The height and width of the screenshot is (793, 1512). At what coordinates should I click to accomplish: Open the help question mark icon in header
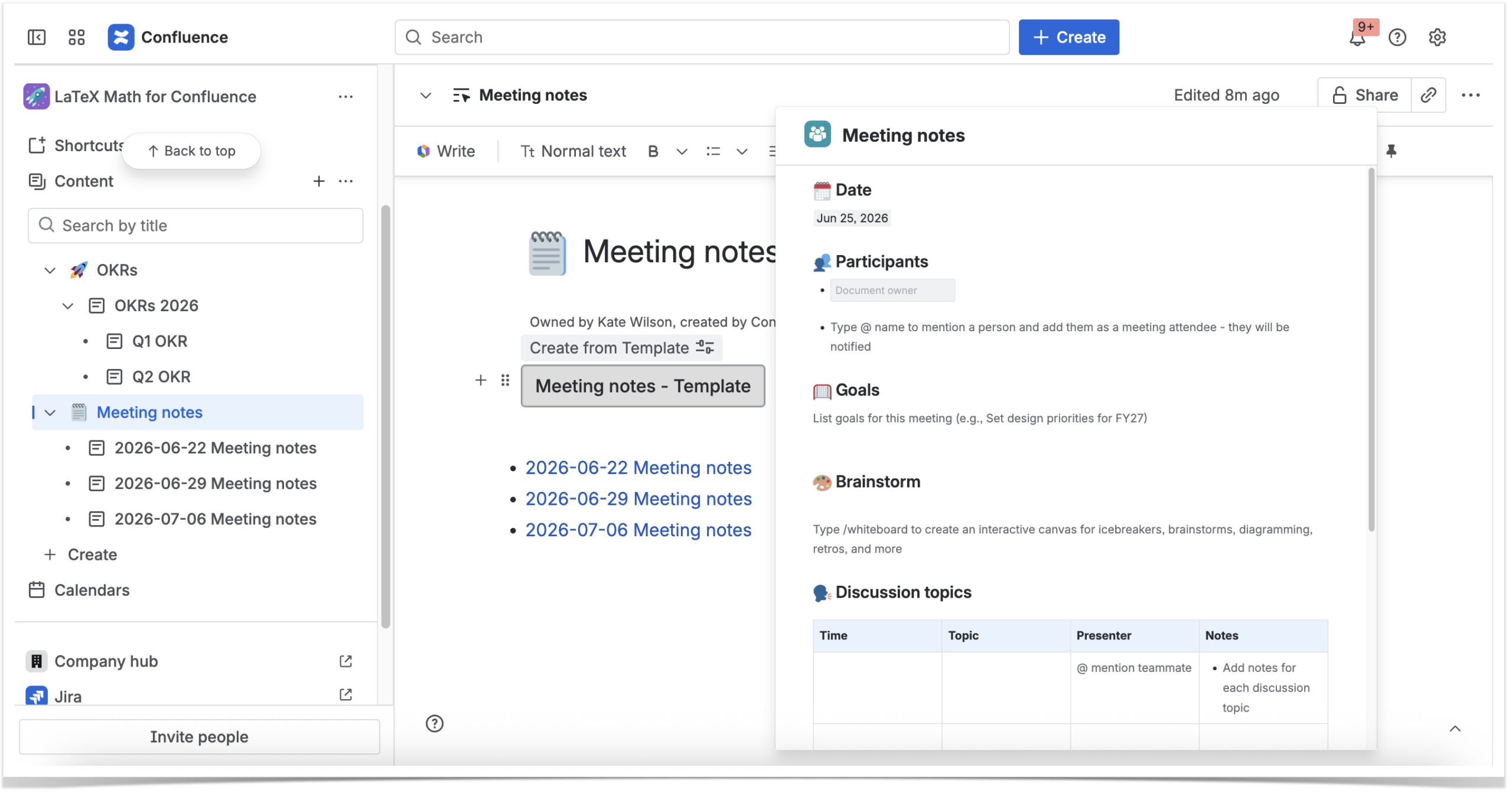pyautogui.click(x=1397, y=37)
